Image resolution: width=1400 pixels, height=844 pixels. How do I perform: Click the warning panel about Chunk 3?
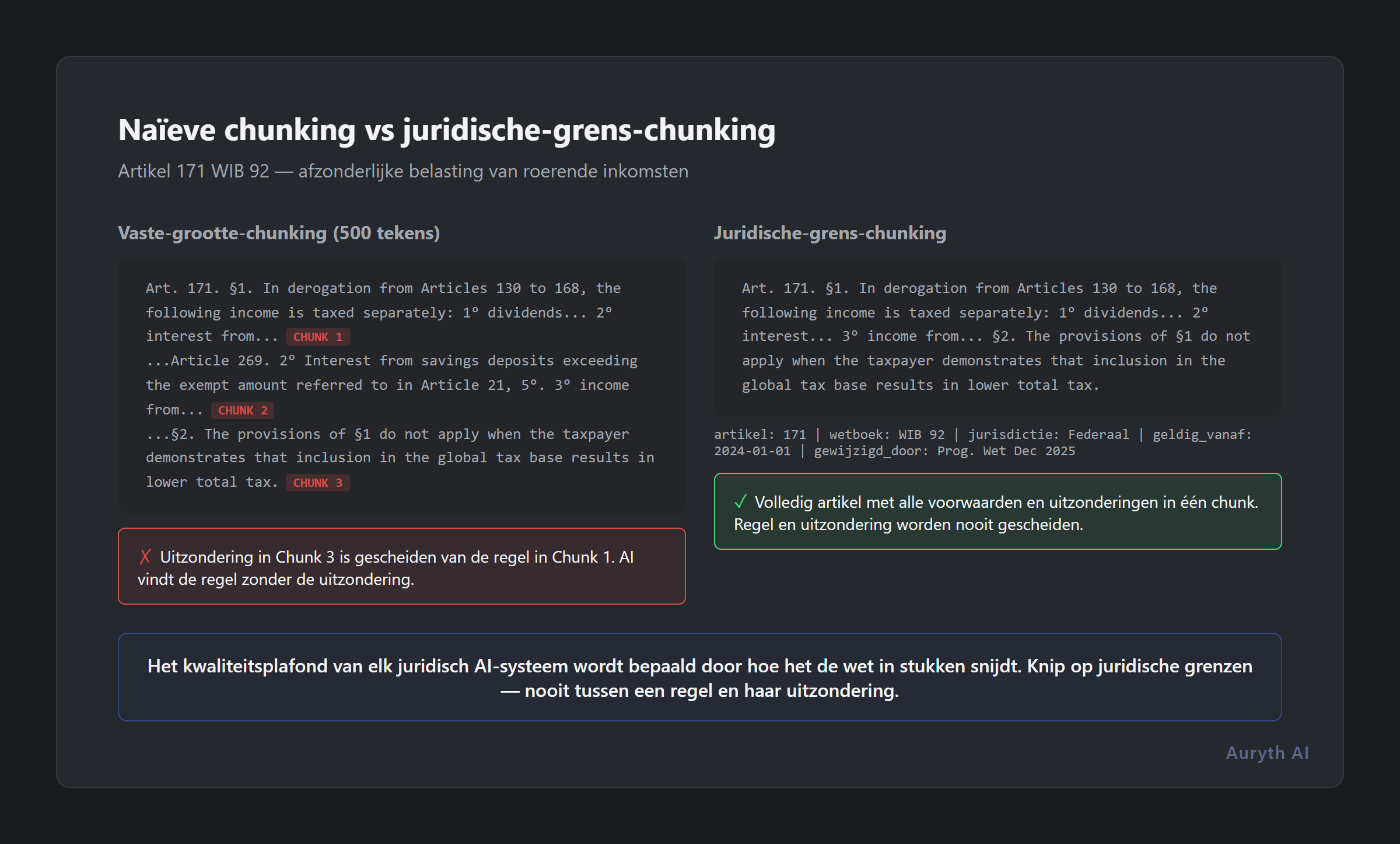[x=402, y=566]
